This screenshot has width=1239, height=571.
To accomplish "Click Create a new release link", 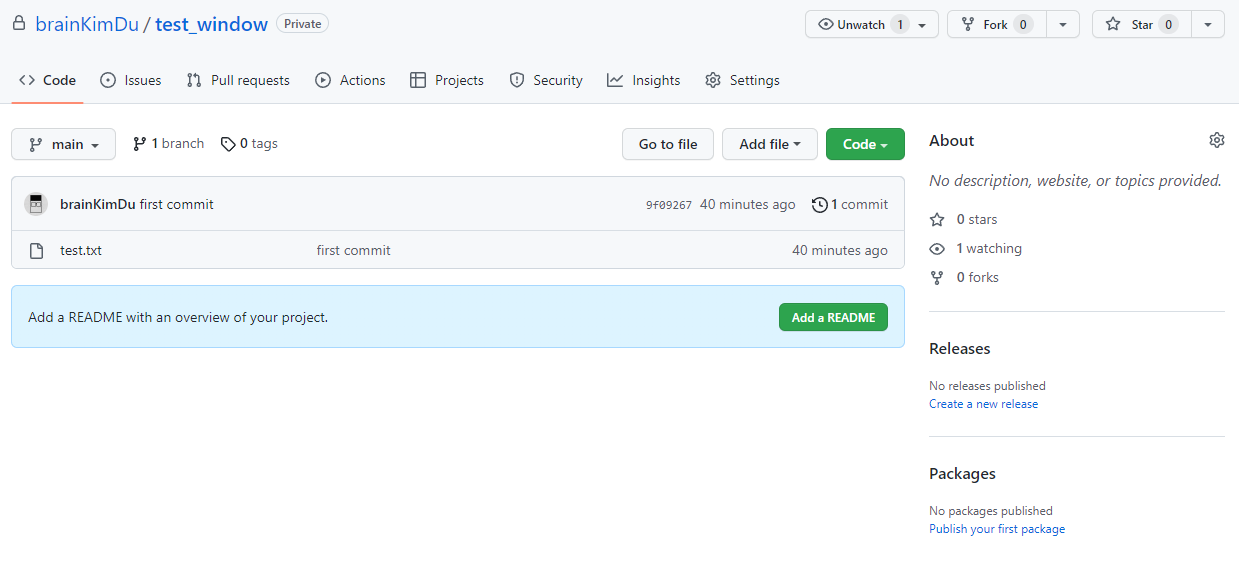I will (984, 404).
